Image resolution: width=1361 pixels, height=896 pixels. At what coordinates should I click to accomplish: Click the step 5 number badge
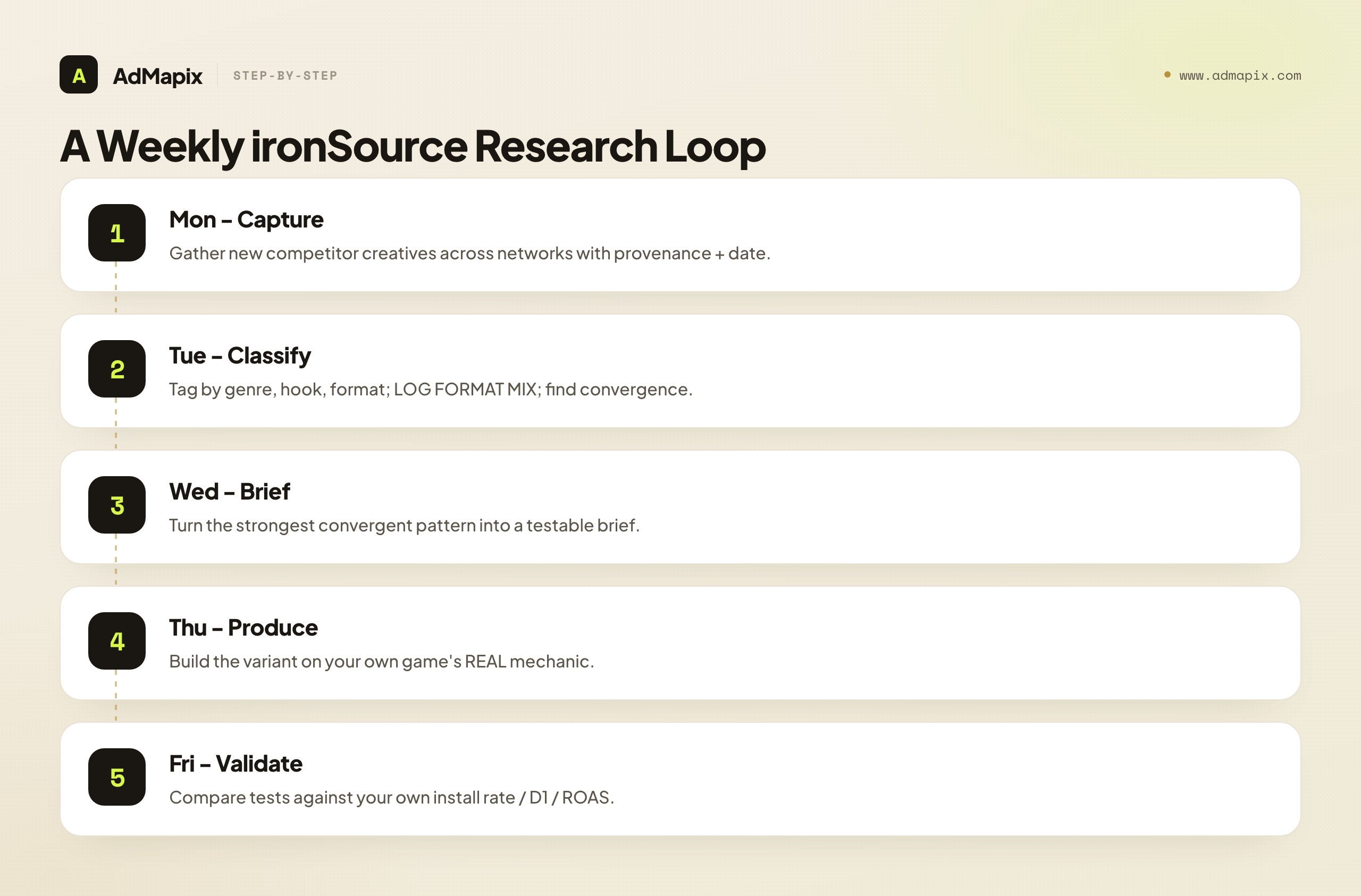[x=116, y=777]
